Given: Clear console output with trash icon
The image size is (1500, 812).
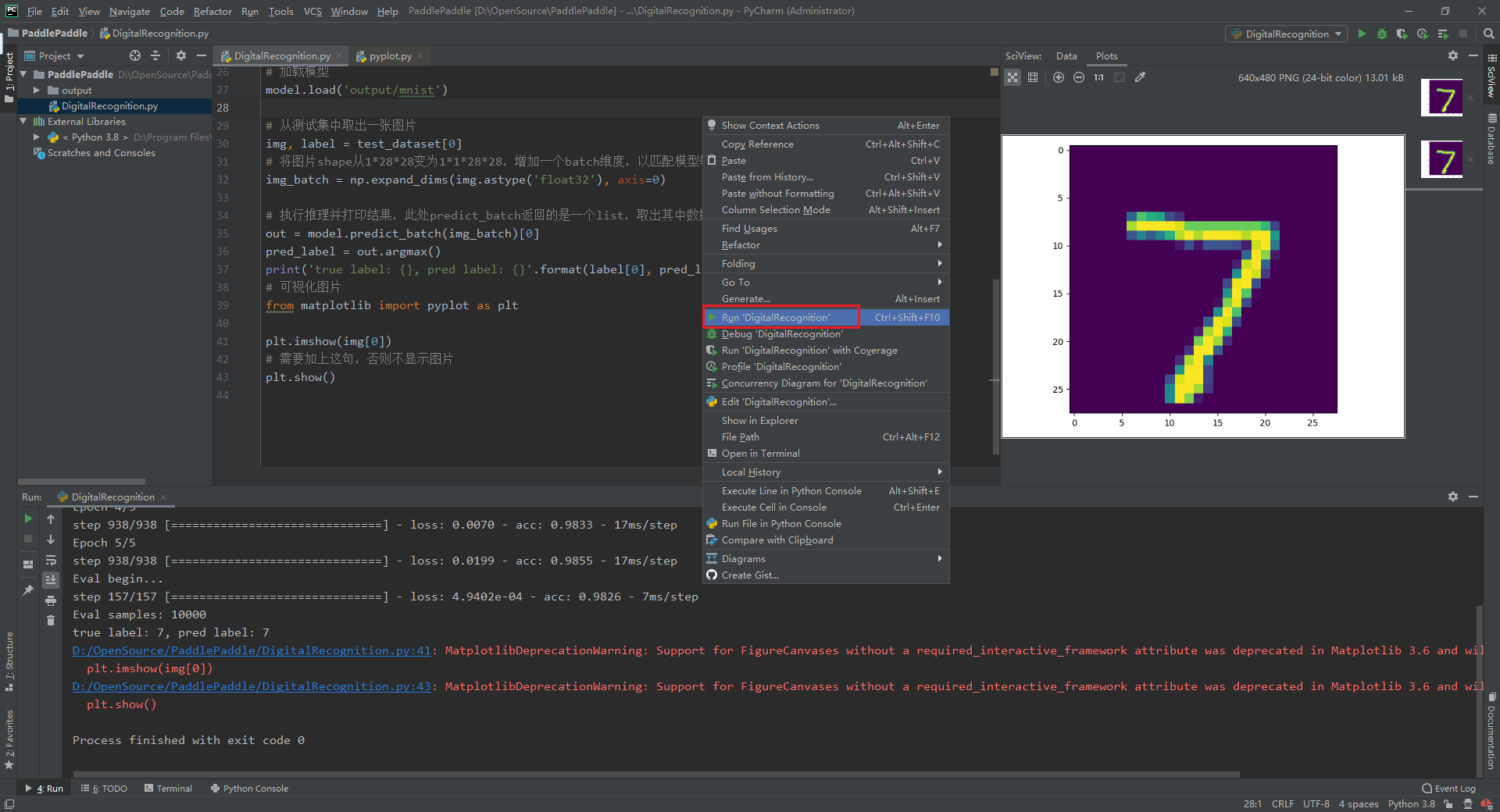Looking at the screenshot, I should 51,621.
